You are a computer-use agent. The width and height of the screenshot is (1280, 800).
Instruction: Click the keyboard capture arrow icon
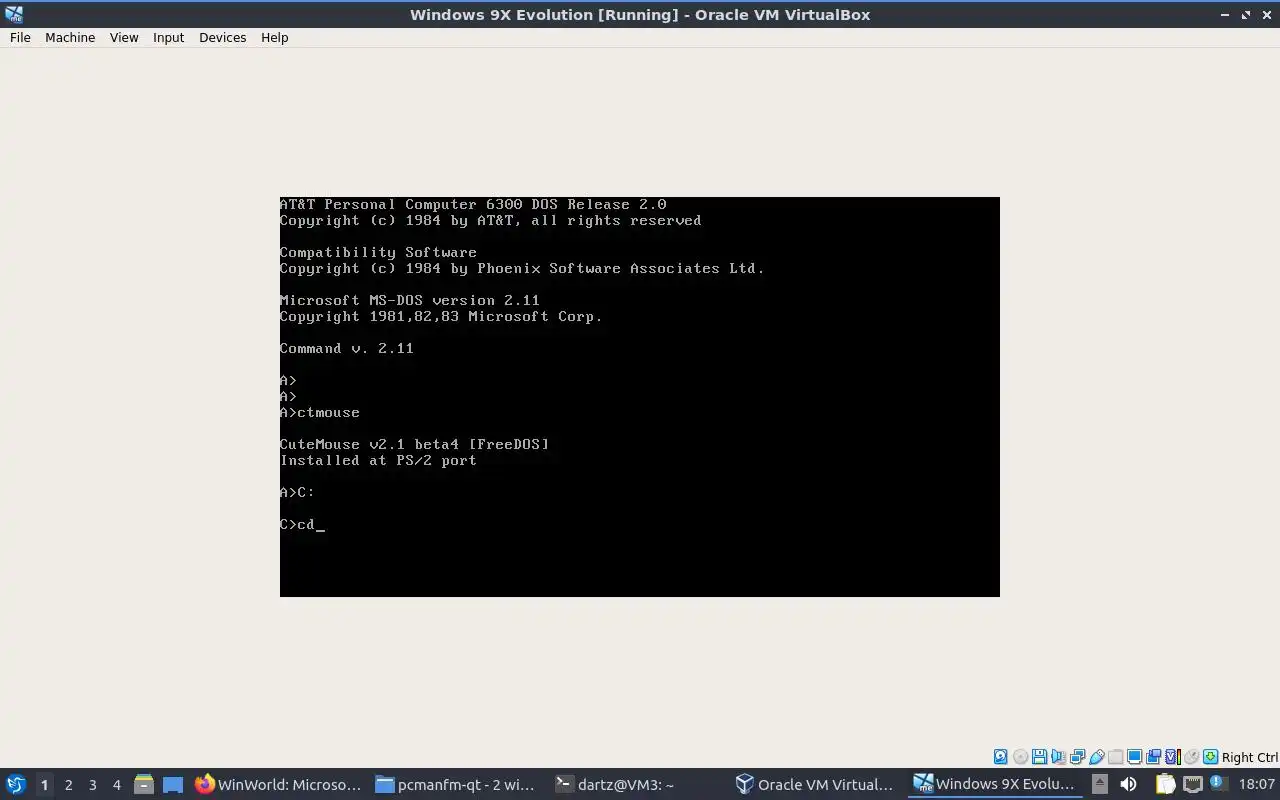(x=1210, y=757)
